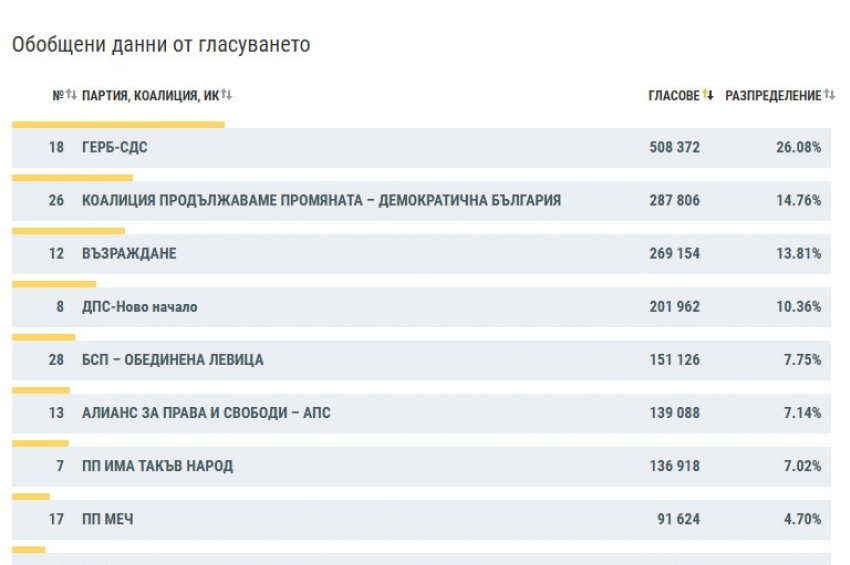Sort by РАЗПРЕДЕЛЕНИЕ header label

point(772,95)
